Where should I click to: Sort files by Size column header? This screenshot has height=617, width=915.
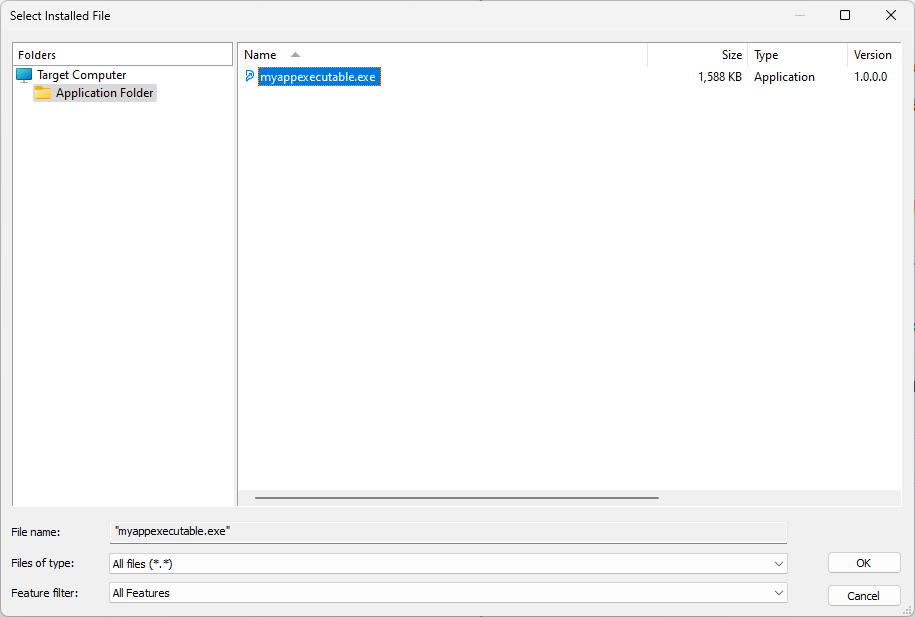(697, 55)
